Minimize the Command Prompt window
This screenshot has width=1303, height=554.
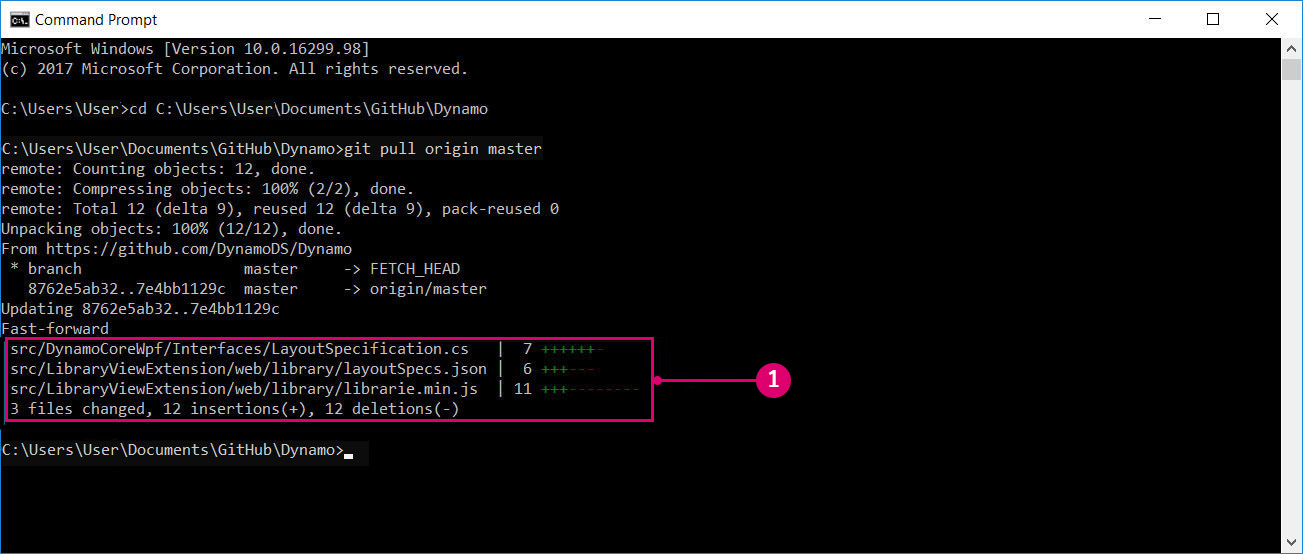click(x=1157, y=19)
